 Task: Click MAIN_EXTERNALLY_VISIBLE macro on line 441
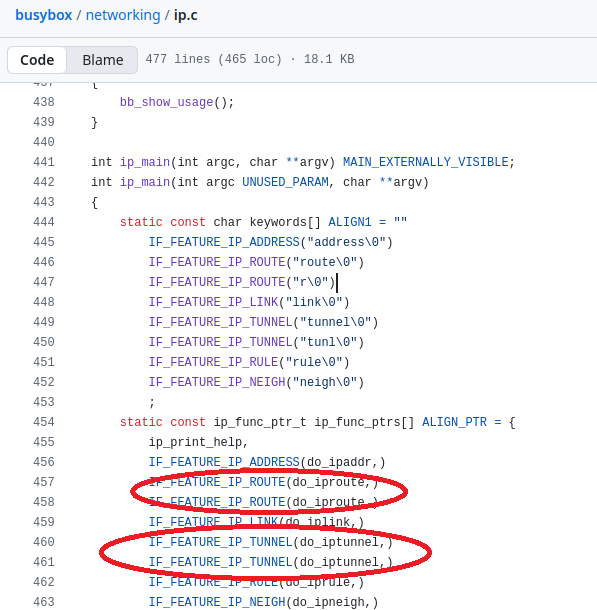click(426, 162)
